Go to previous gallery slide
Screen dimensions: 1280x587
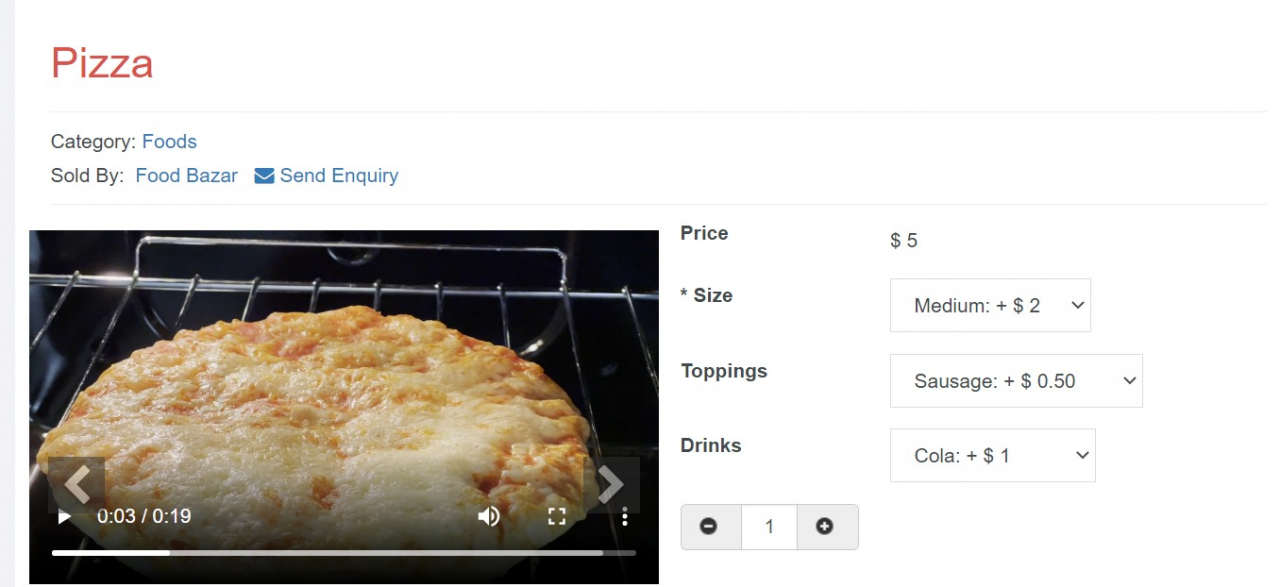point(77,485)
